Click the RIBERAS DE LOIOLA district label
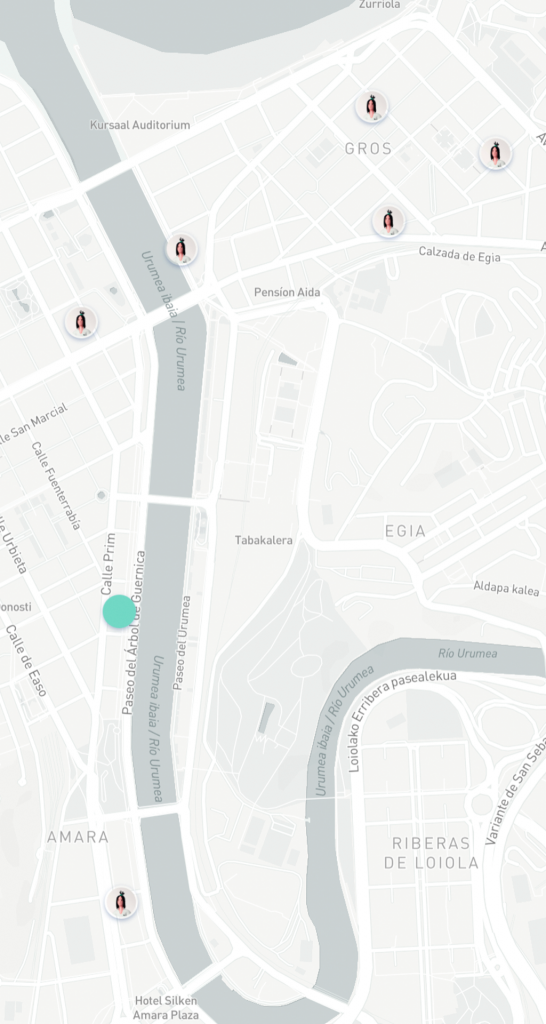The height and width of the screenshot is (1024, 546). coord(431,852)
